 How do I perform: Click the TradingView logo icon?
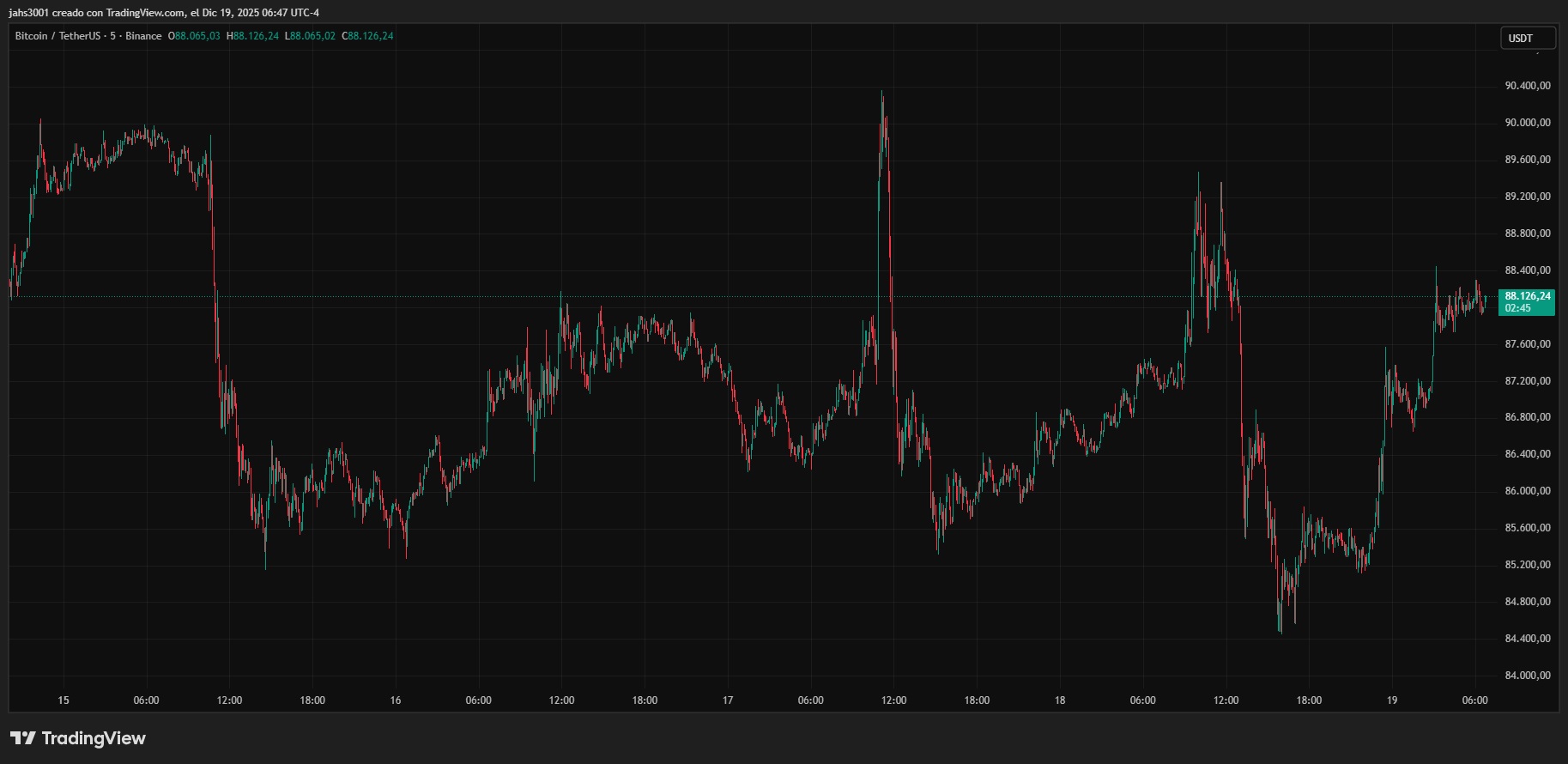click(x=23, y=738)
